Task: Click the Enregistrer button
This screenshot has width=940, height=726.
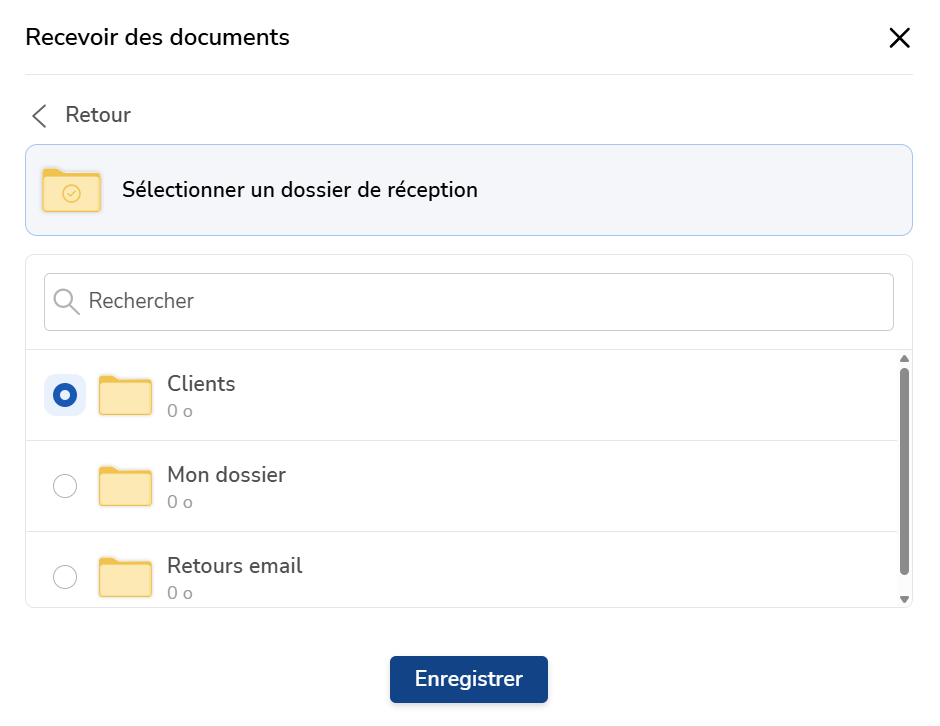Action: pos(469,679)
